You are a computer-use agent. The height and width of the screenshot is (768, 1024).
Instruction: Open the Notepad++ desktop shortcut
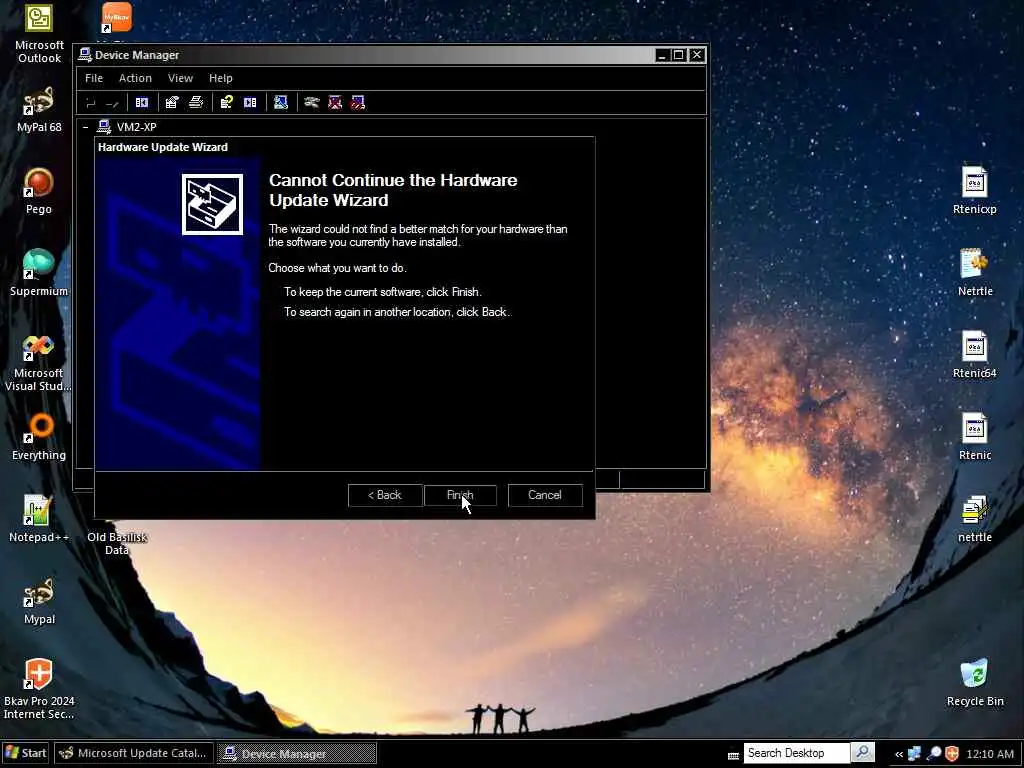coord(39,519)
